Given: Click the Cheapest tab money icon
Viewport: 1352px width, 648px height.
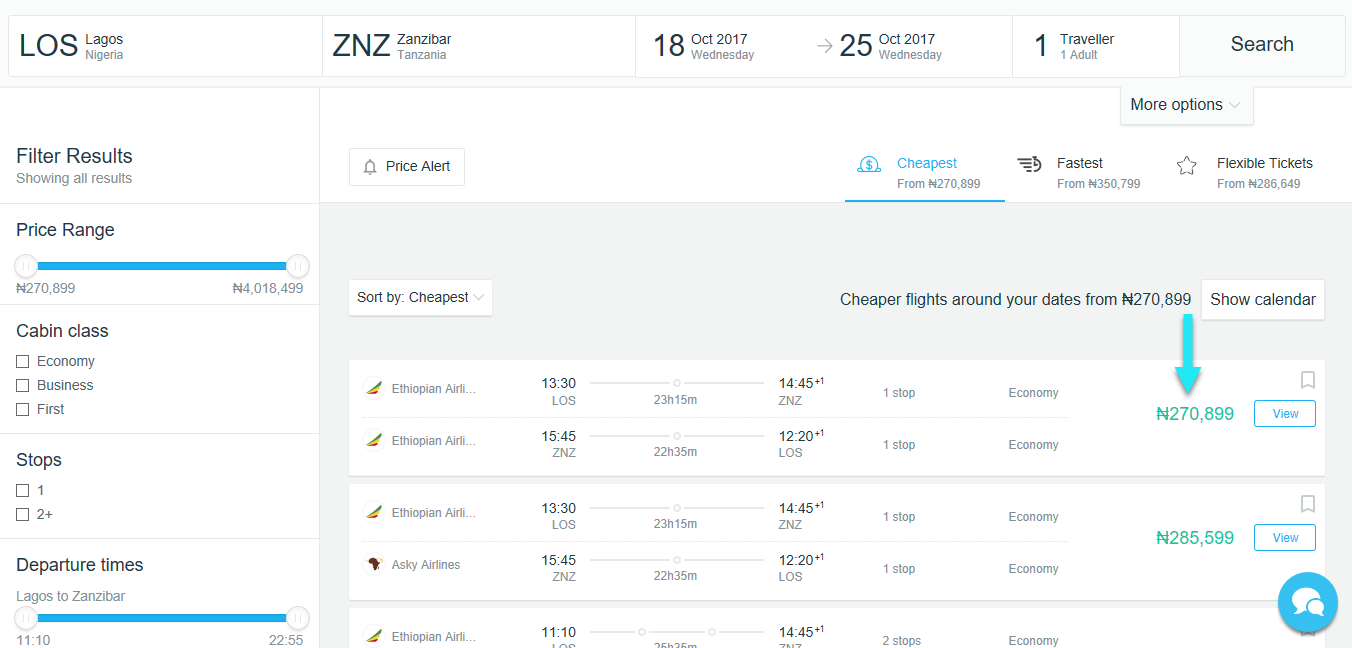Looking at the screenshot, I should pyautogui.click(x=869, y=165).
